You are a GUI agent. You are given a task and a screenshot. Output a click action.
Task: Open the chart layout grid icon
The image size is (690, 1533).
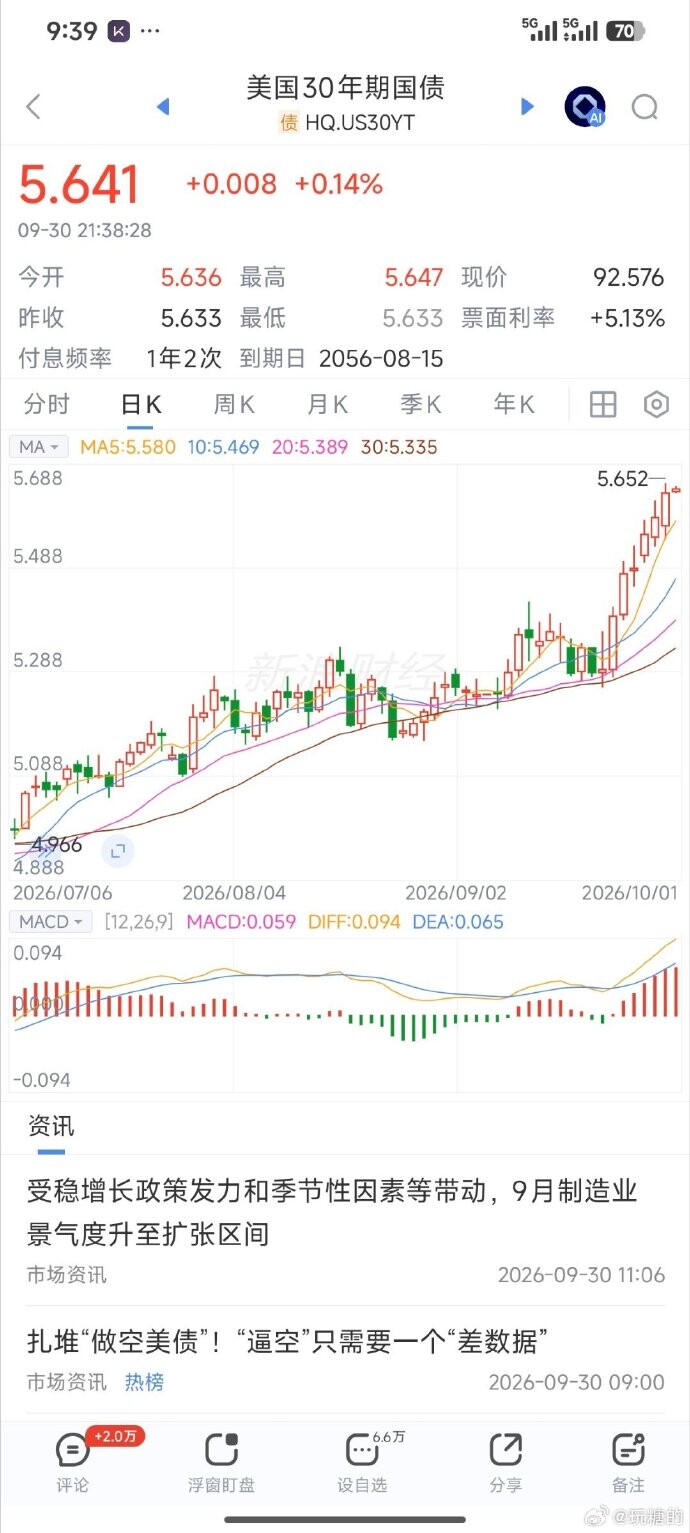(x=603, y=404)
